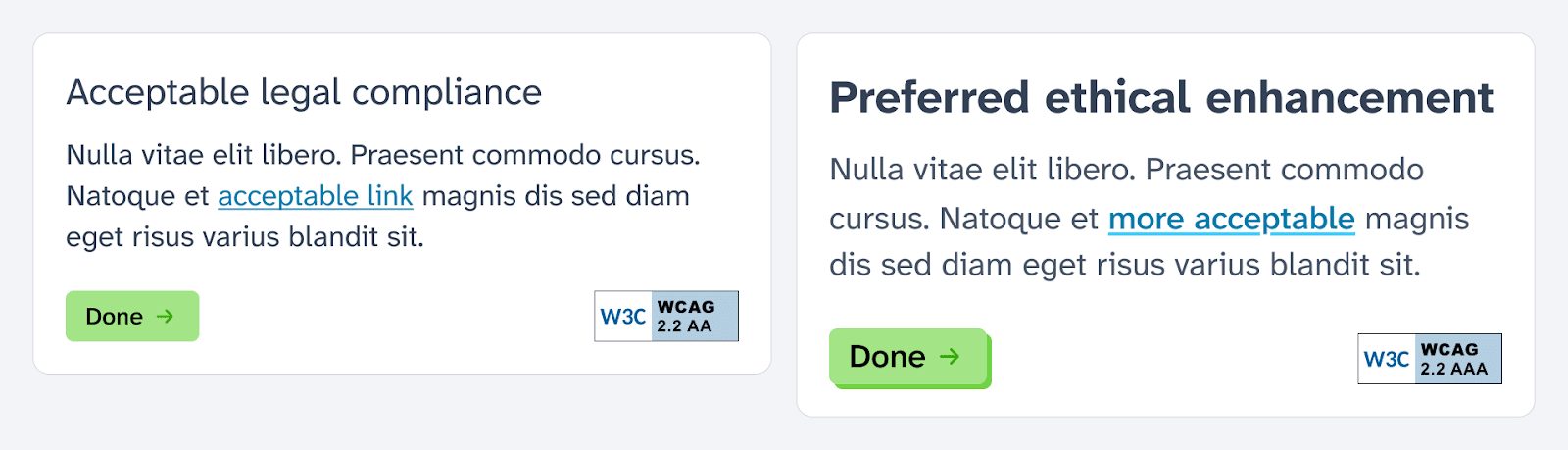Click the 'Preferred ethical enhancement' bold heading

[1161, 98]
